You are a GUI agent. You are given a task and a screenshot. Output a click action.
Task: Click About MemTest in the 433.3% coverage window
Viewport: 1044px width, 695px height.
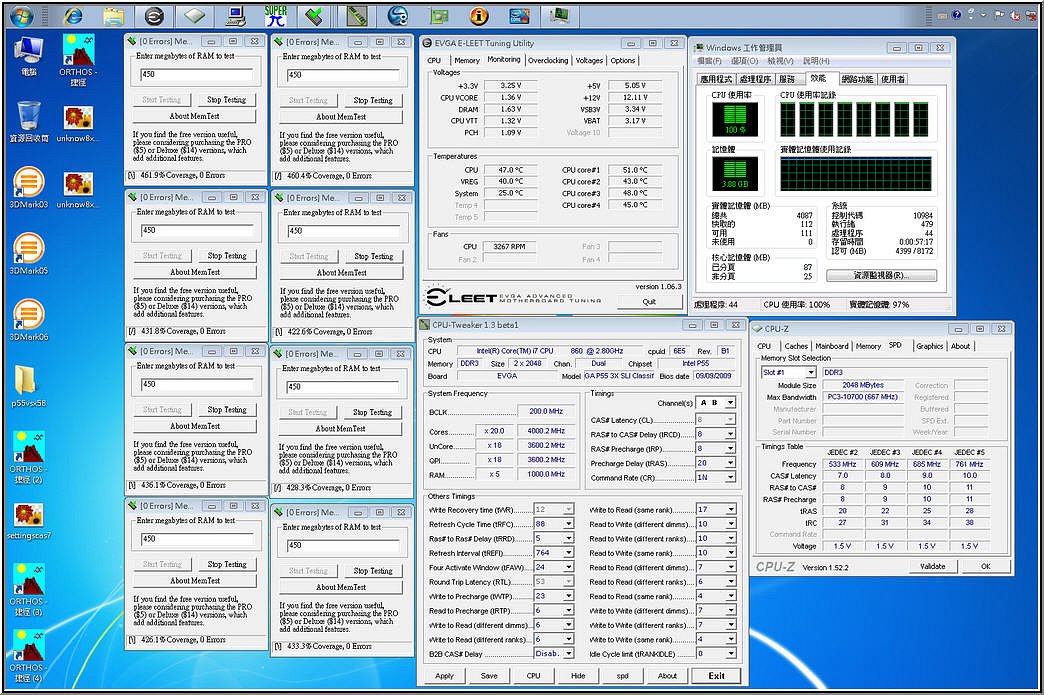click(x=341, y=587)
